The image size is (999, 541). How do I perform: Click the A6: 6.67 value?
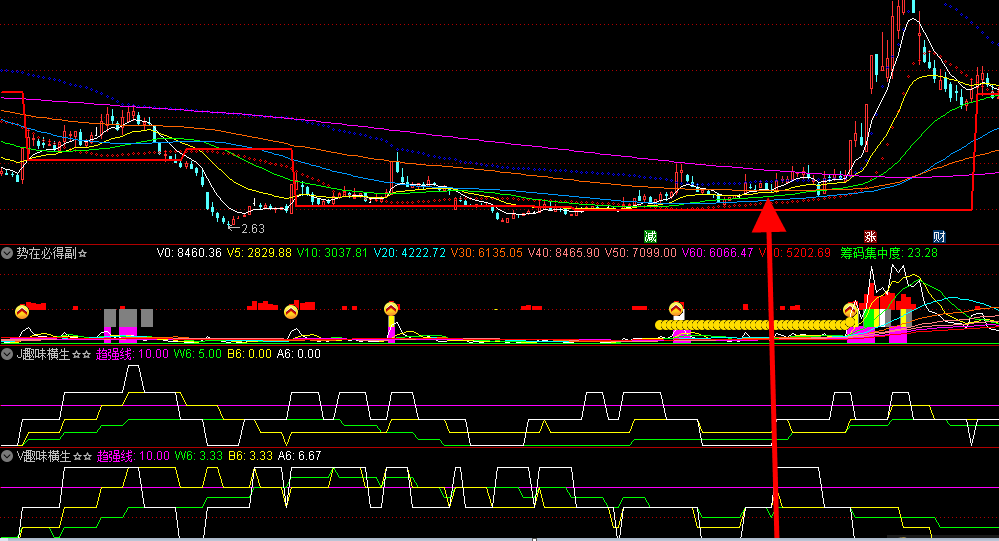click(x=299, y=456)
